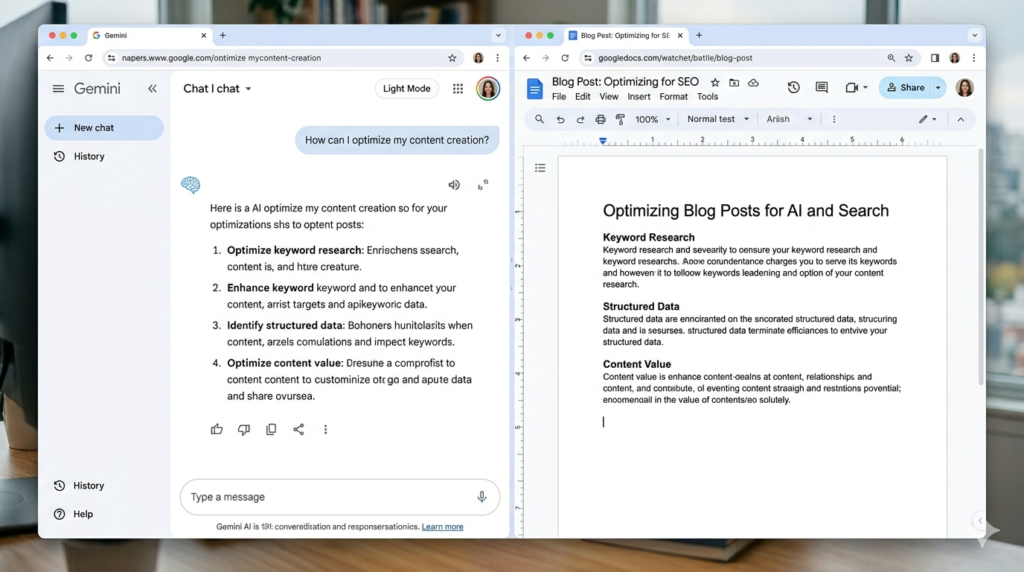Click Gemini window address bar
The width and height of the screenshot is (1024, 572).
click(281, 58)
